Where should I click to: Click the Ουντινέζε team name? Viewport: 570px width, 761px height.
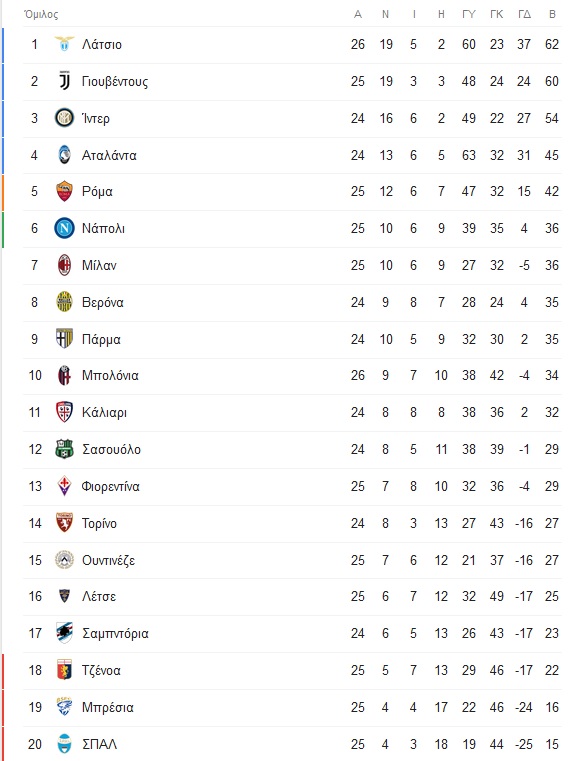pos(108,561)
